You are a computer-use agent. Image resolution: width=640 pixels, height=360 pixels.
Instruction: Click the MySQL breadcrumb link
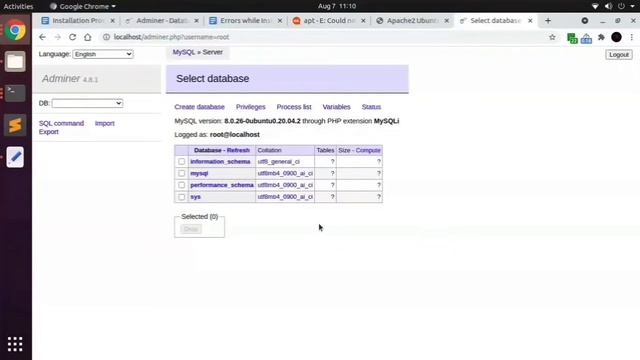[x=184, y=52]
